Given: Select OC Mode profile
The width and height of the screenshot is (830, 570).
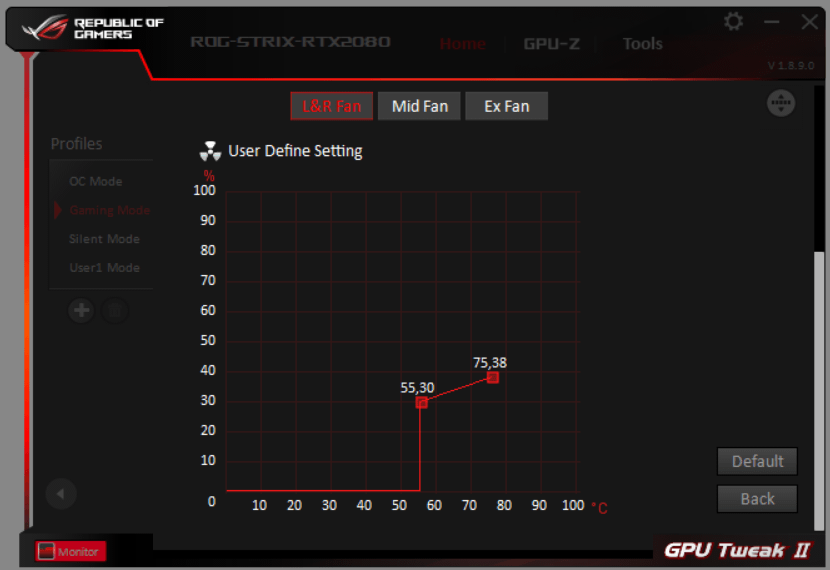Looking at the screenshot, I should click(96, 181).
